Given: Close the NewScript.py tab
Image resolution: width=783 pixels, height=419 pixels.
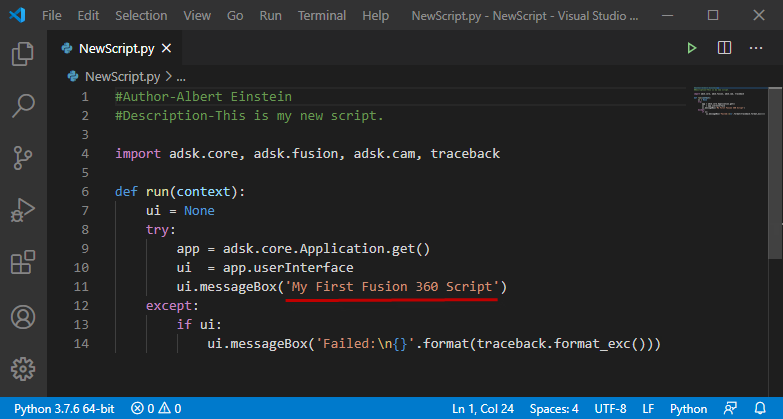Looking at the screenshot, I should [x=166, y=48].
